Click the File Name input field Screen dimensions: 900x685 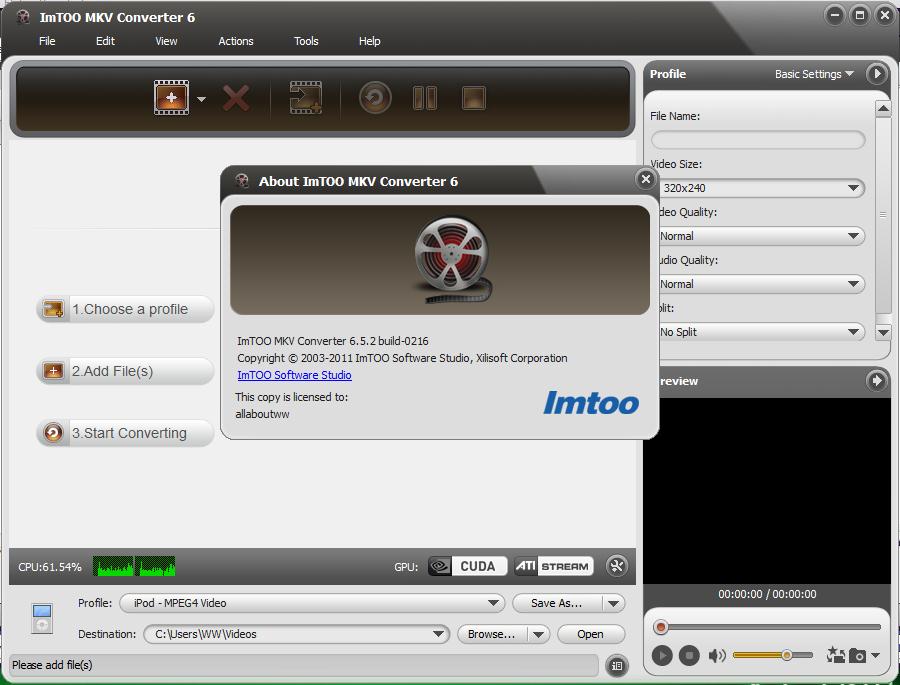point(758,140)
